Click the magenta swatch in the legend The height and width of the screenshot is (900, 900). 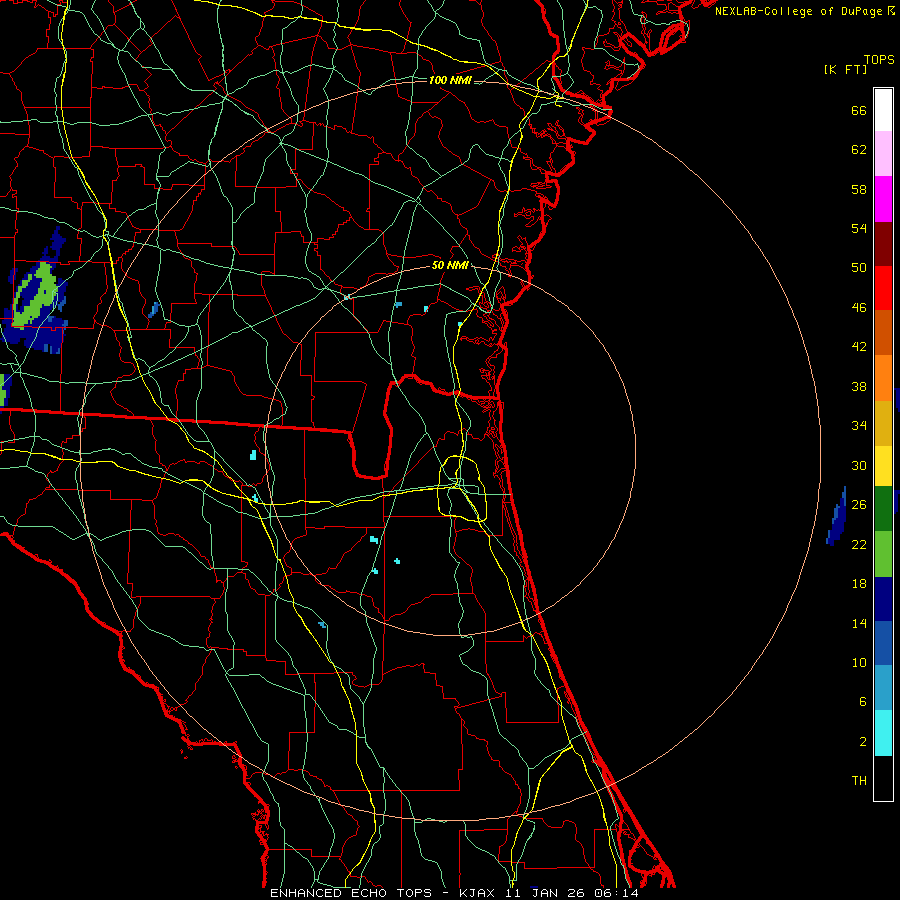(883, 199)
